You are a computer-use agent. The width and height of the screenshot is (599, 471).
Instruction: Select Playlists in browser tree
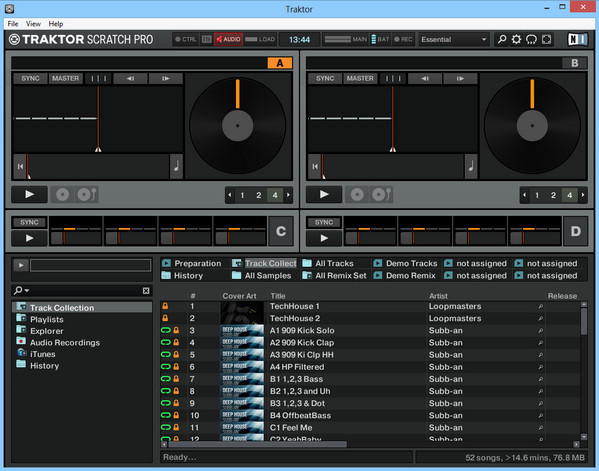[47, 319]
